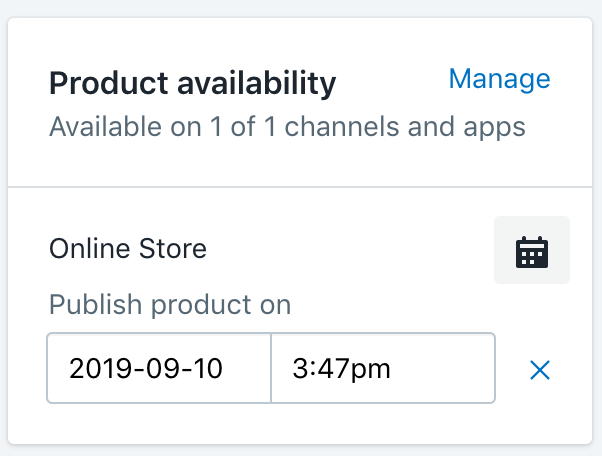Edit the date showing 2019-09-10

159,369
